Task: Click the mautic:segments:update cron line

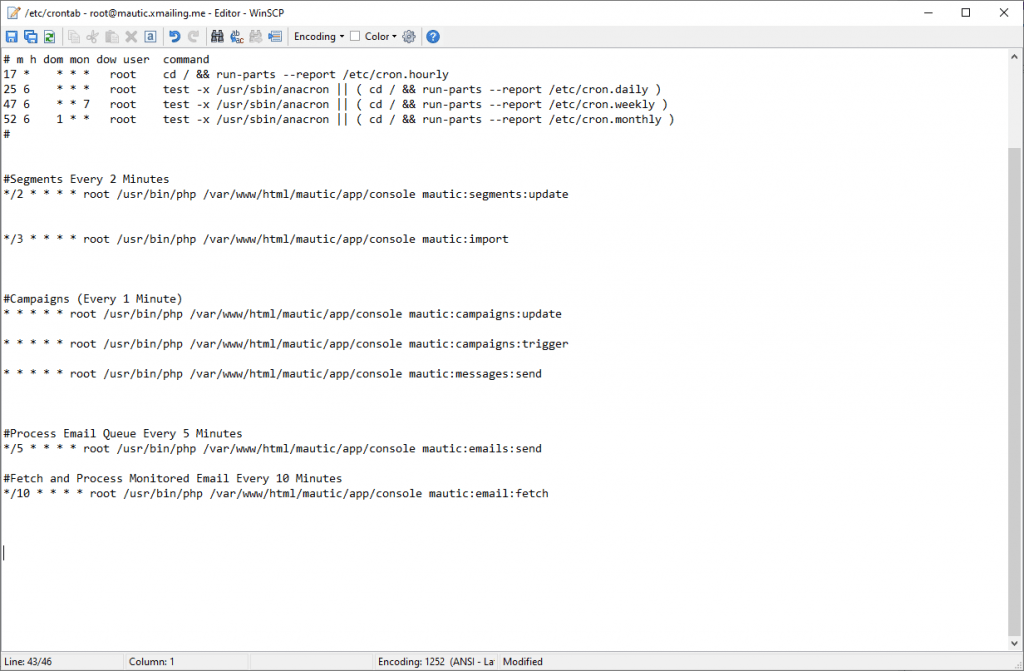Action: (286, 194)
